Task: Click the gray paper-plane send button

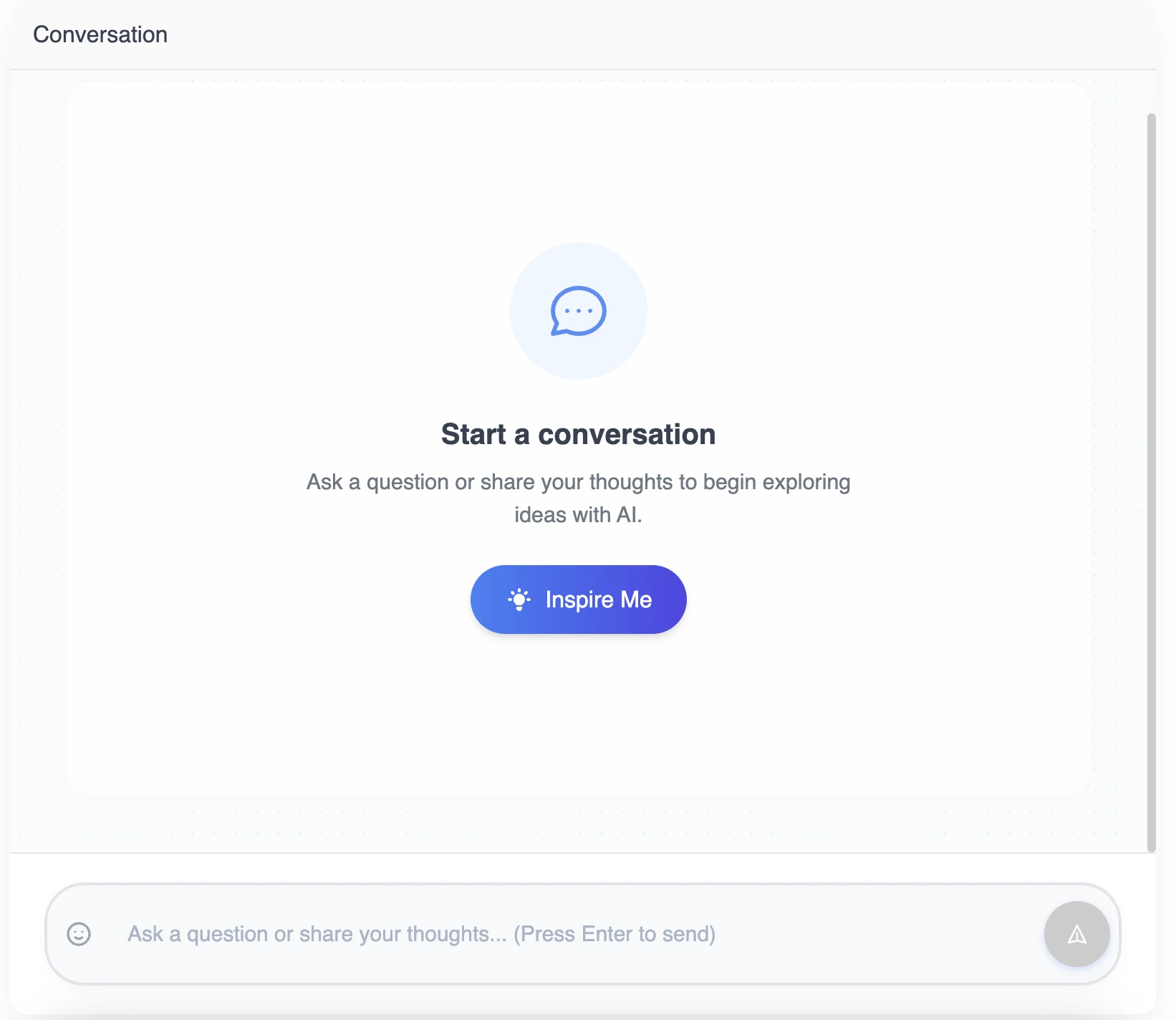Action: tap(1076, 934)
